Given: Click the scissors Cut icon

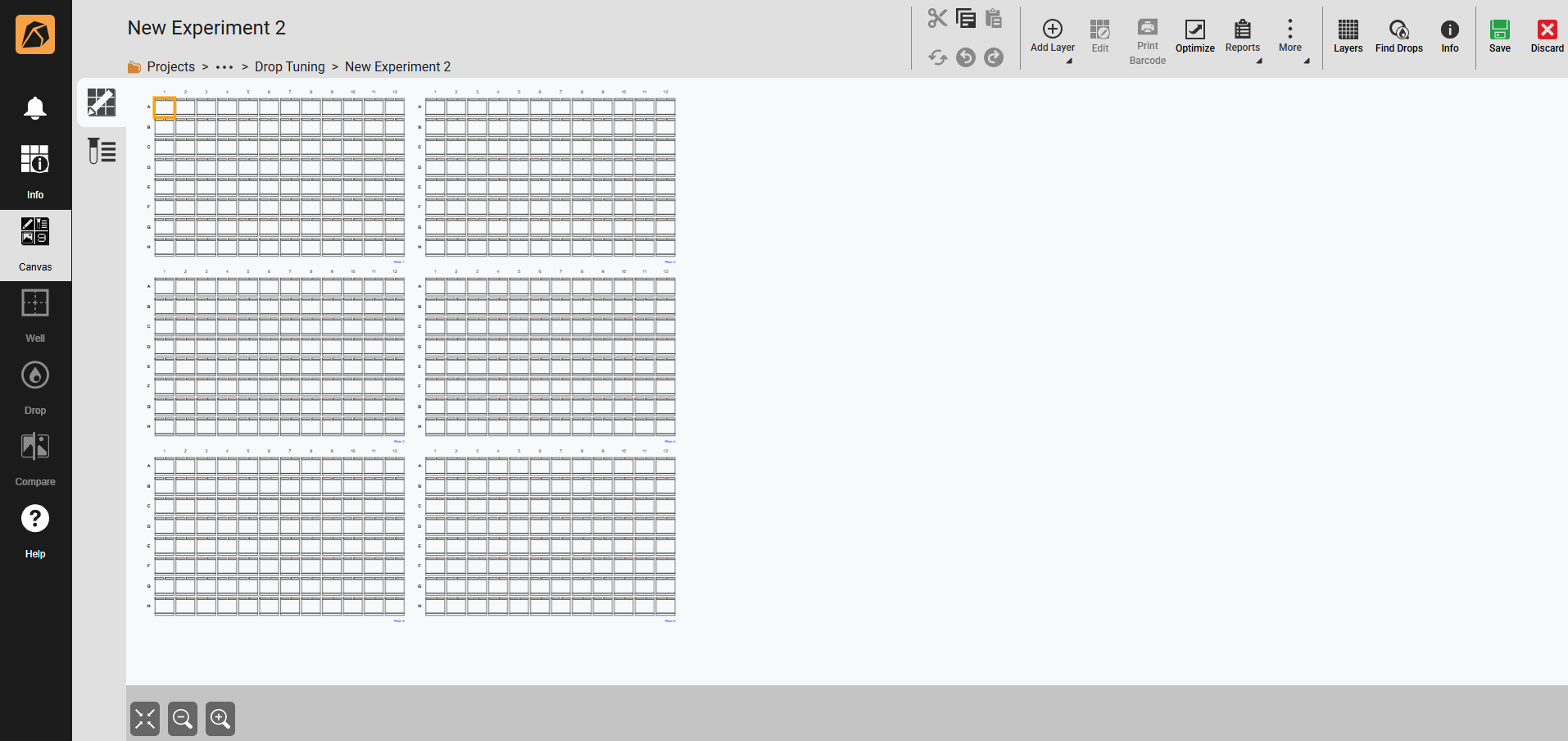Looking at the screenshot, I should click(x=937, y=18).
